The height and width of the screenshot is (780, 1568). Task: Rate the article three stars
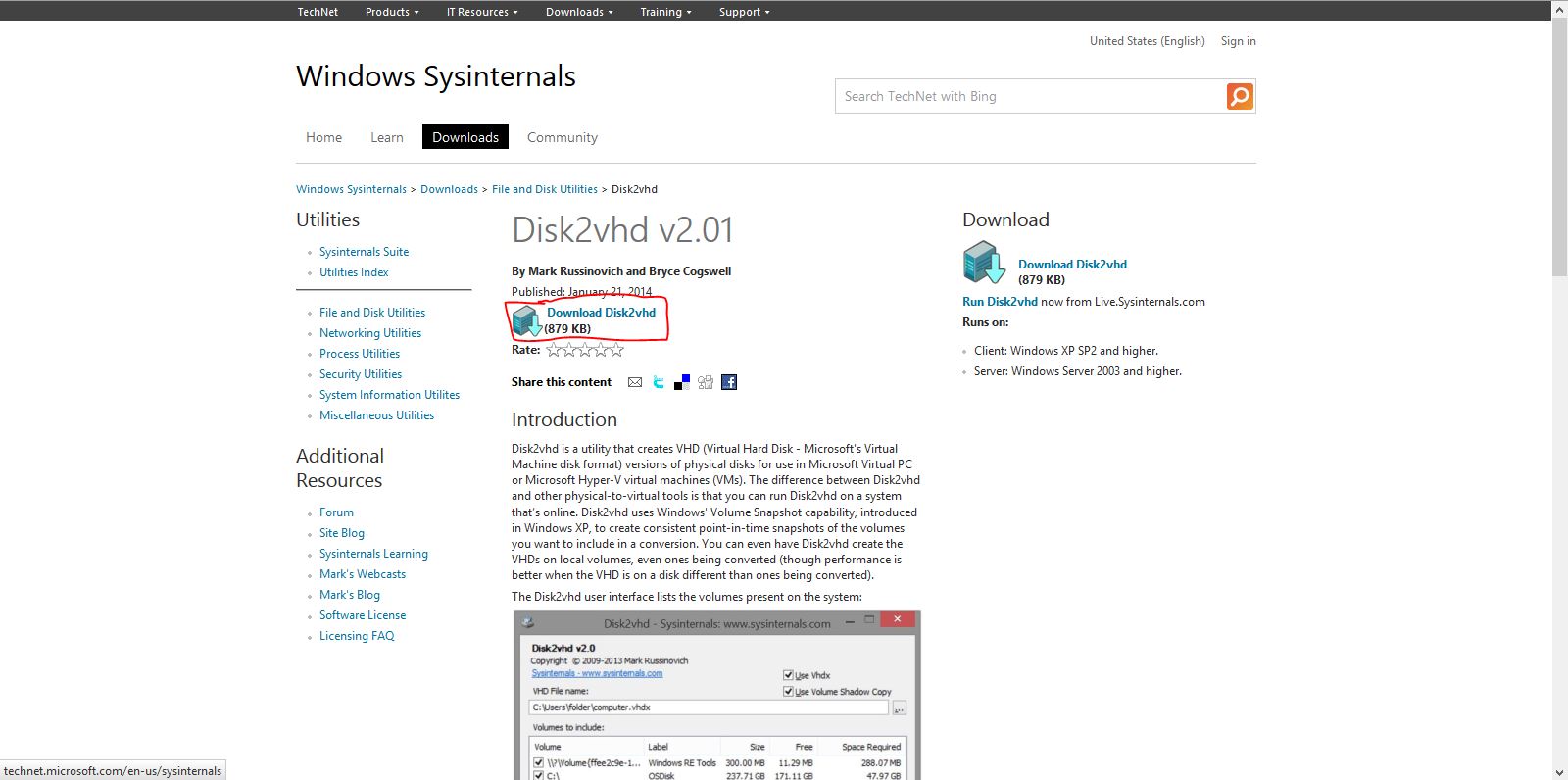click(x=585, y=350)
